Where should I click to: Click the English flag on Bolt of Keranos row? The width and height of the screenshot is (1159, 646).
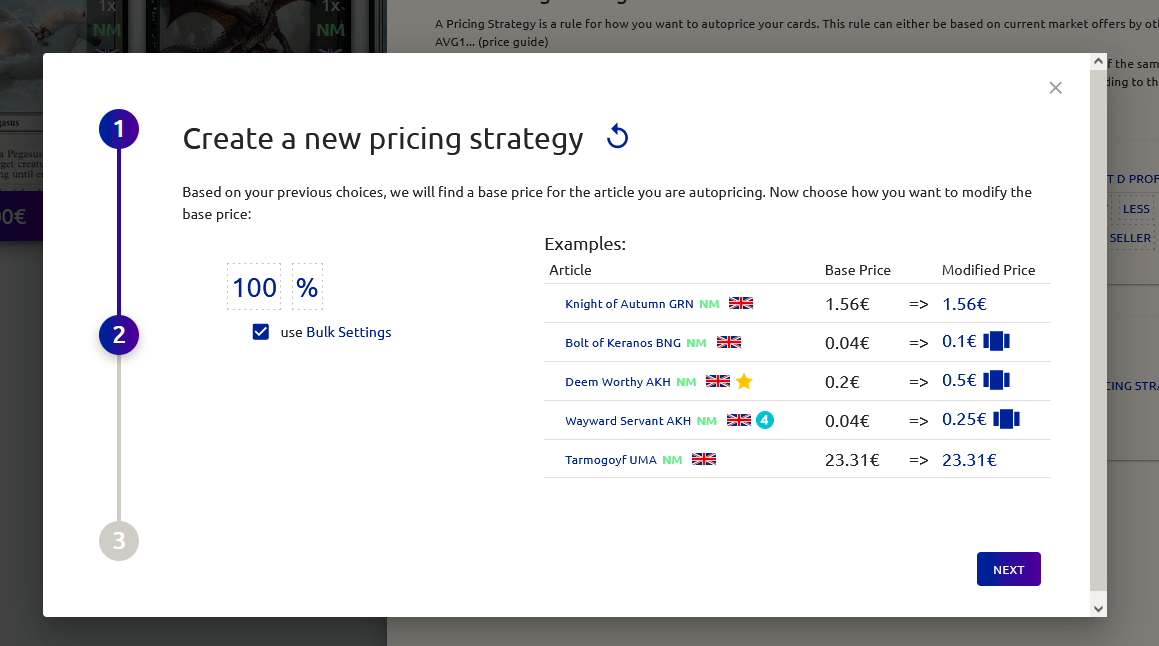(x=729, y=342)
